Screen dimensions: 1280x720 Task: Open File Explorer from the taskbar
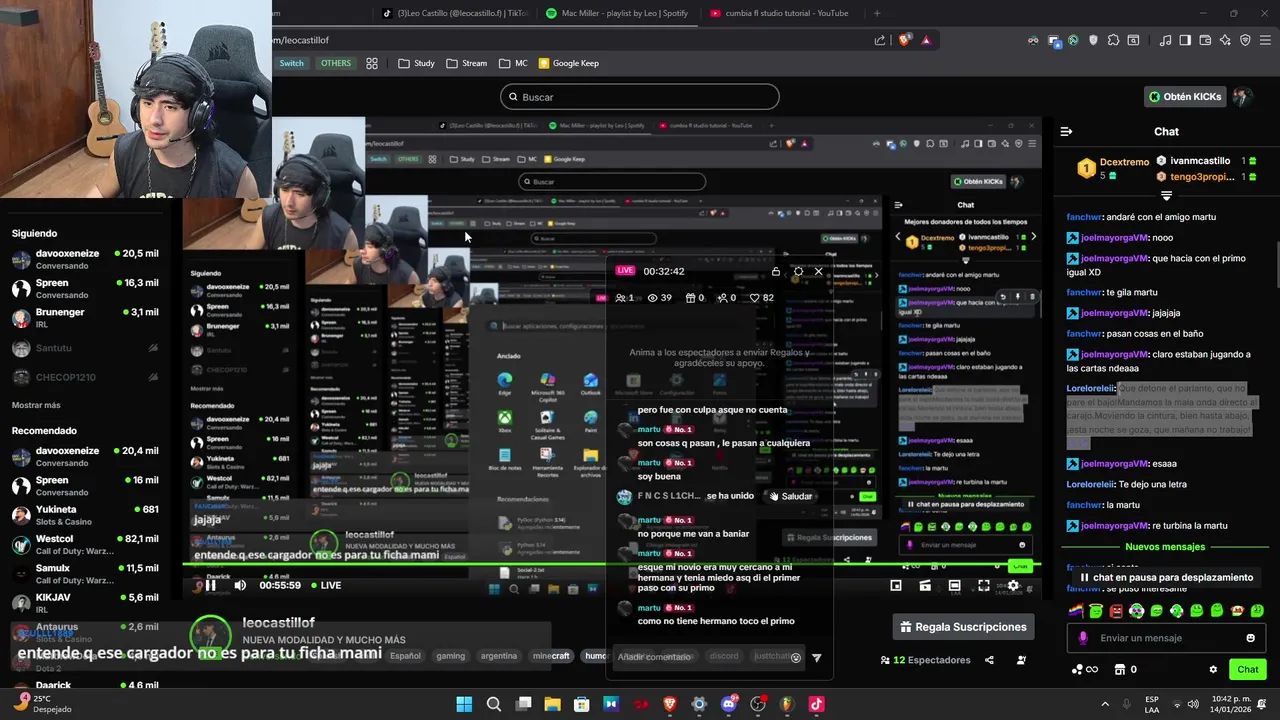point(552,704)
